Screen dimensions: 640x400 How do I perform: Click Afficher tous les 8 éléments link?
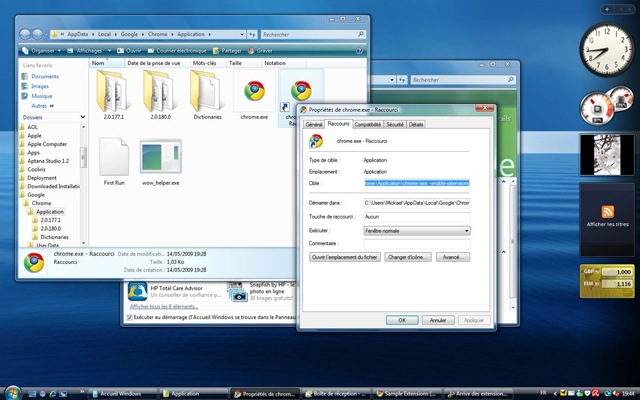pos(164,307)
